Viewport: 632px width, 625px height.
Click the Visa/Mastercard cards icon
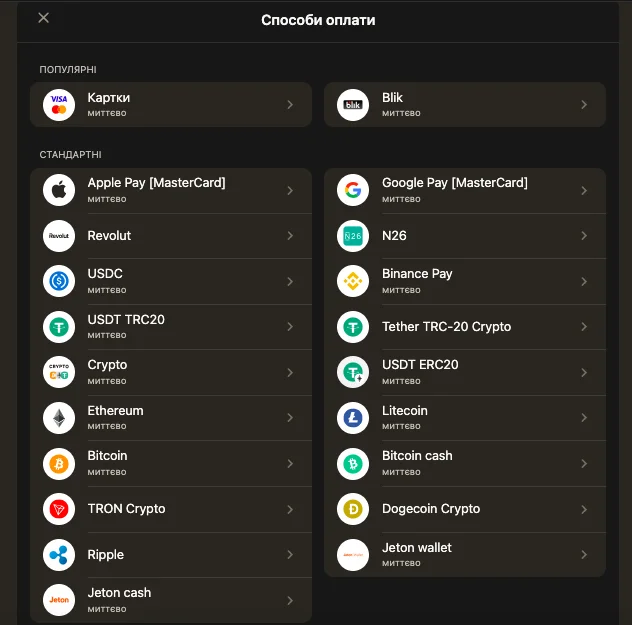(59, 105)
